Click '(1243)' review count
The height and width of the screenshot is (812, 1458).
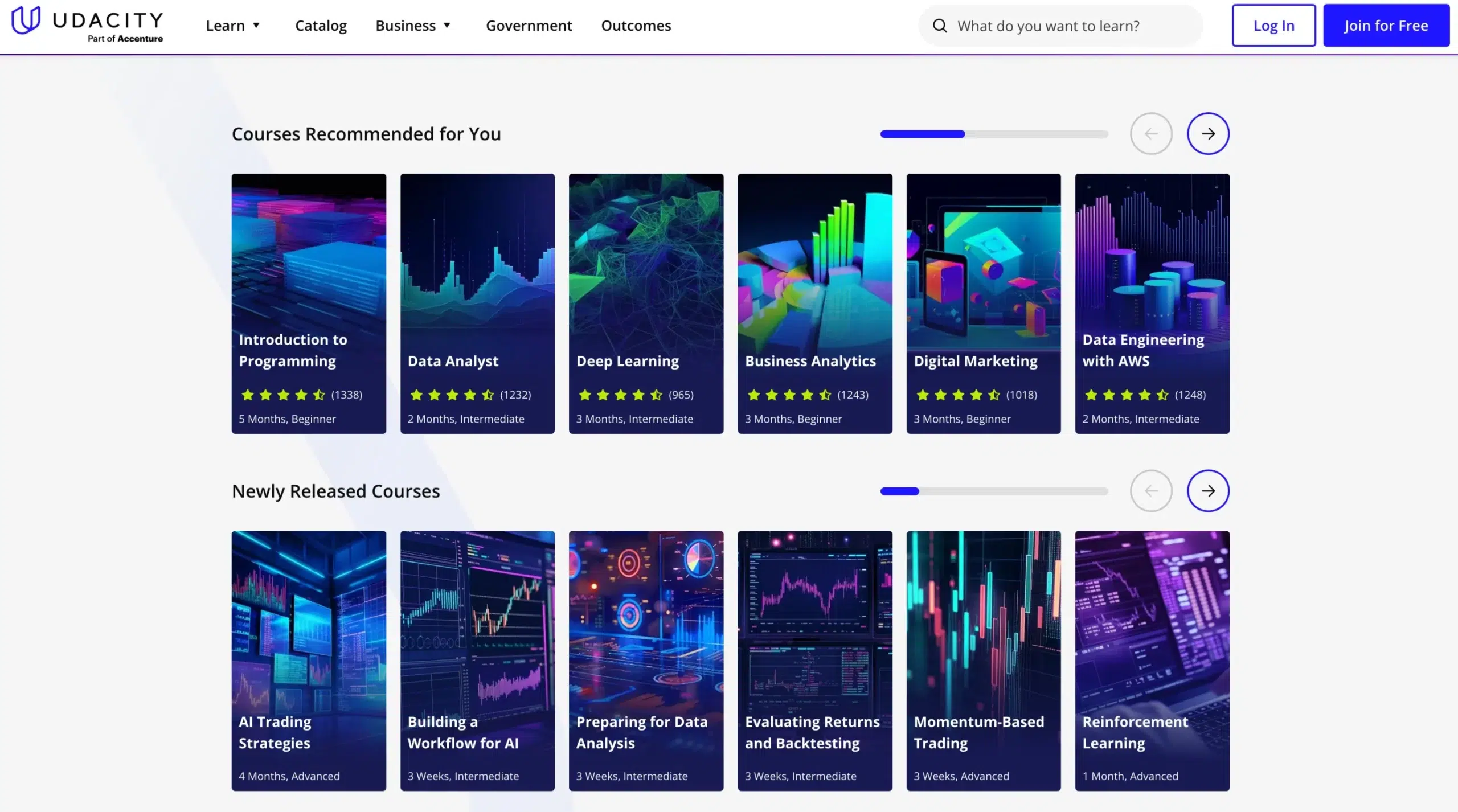pos(853,395)
